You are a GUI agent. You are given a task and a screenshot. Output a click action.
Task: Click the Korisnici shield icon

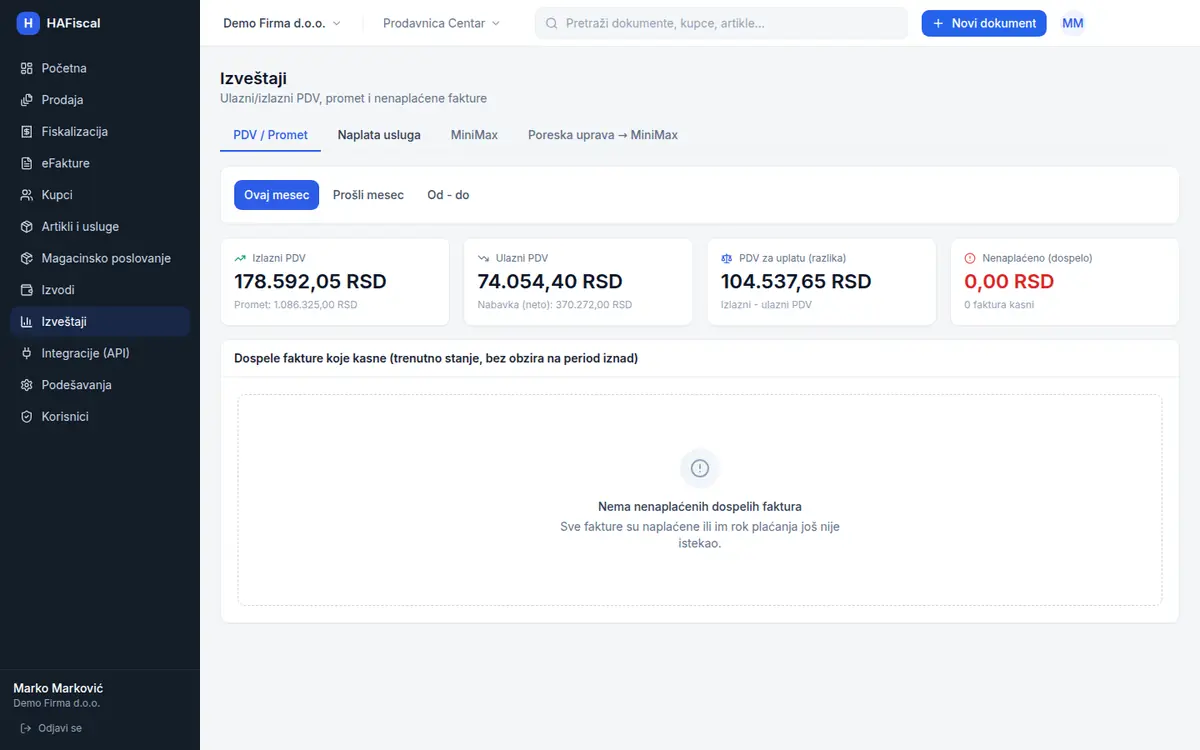tap(27, 417)
